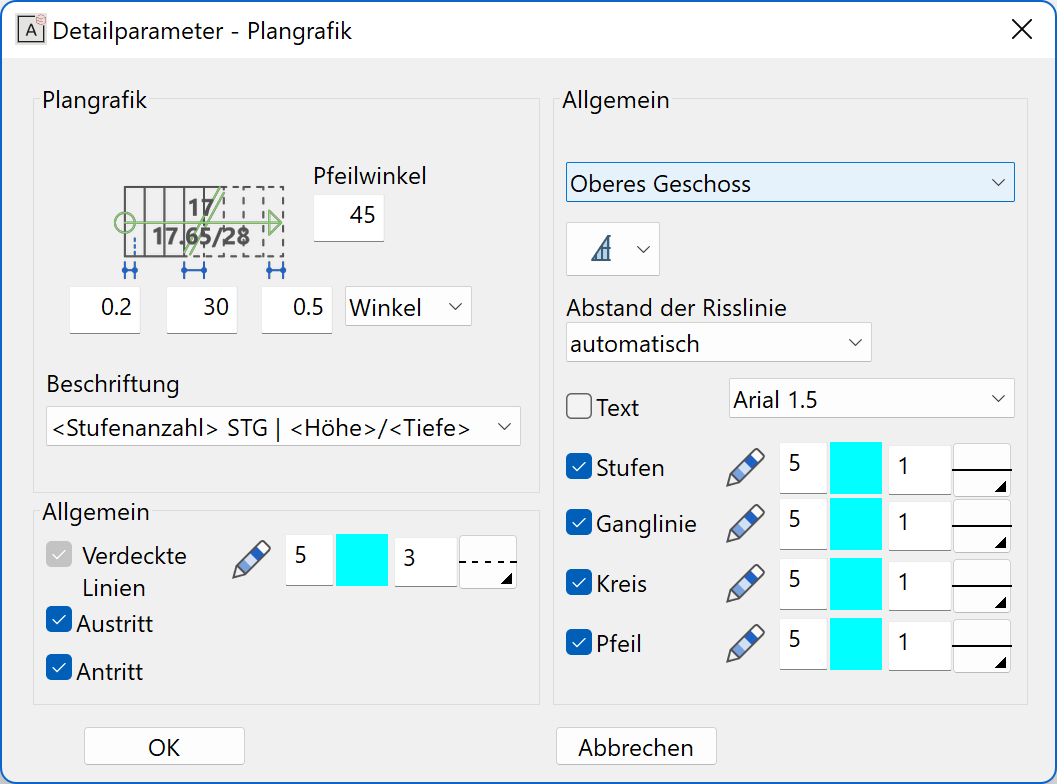Screen dimensions: 1057x784
Task: Click the cyan color swatch for Kreis
Action: tap(856, 583)
